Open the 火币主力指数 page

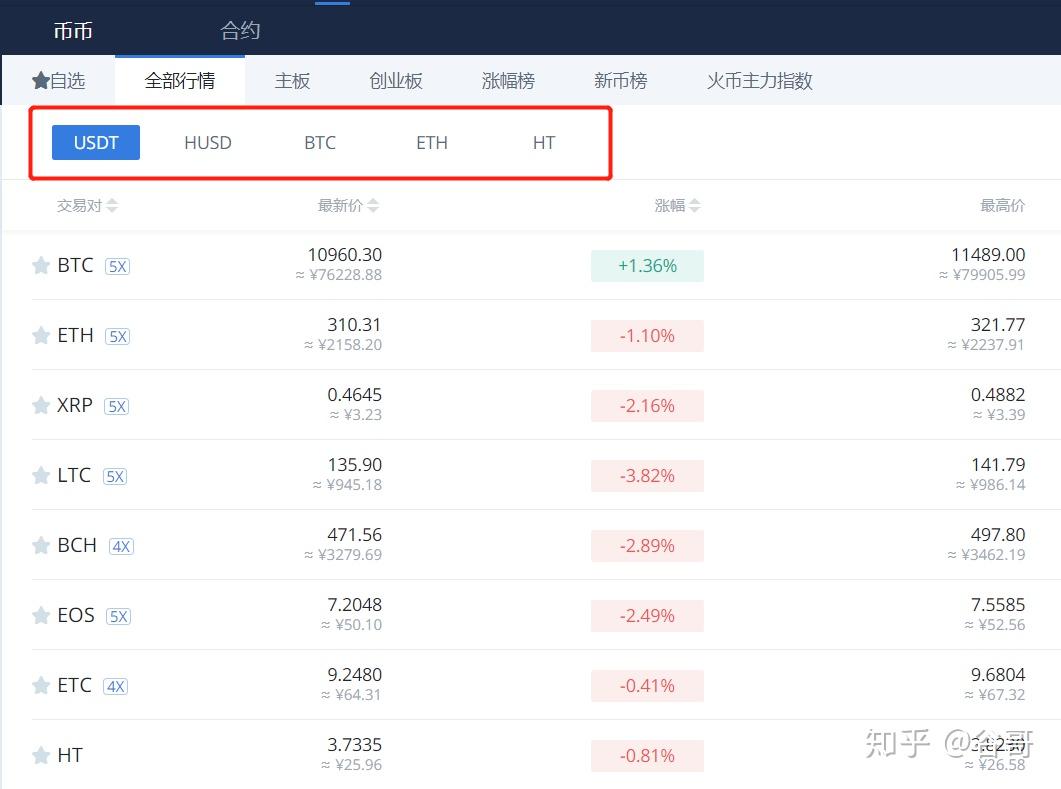[x=758, y=80]
